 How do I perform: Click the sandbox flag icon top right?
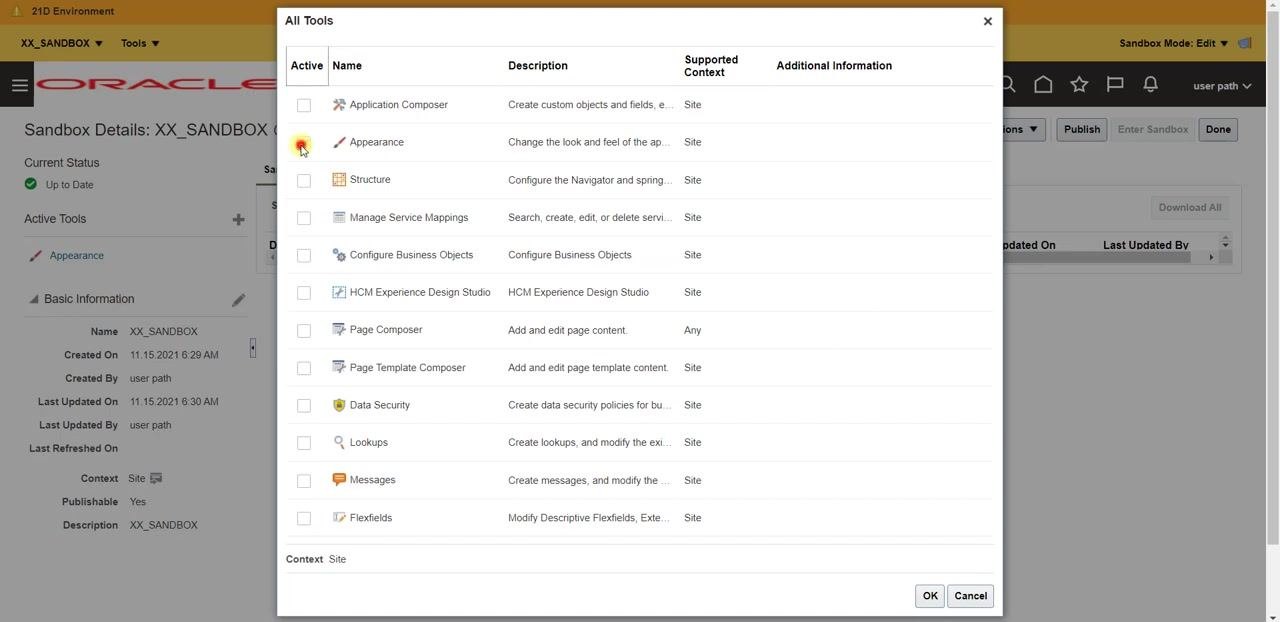pos(1245,43)
